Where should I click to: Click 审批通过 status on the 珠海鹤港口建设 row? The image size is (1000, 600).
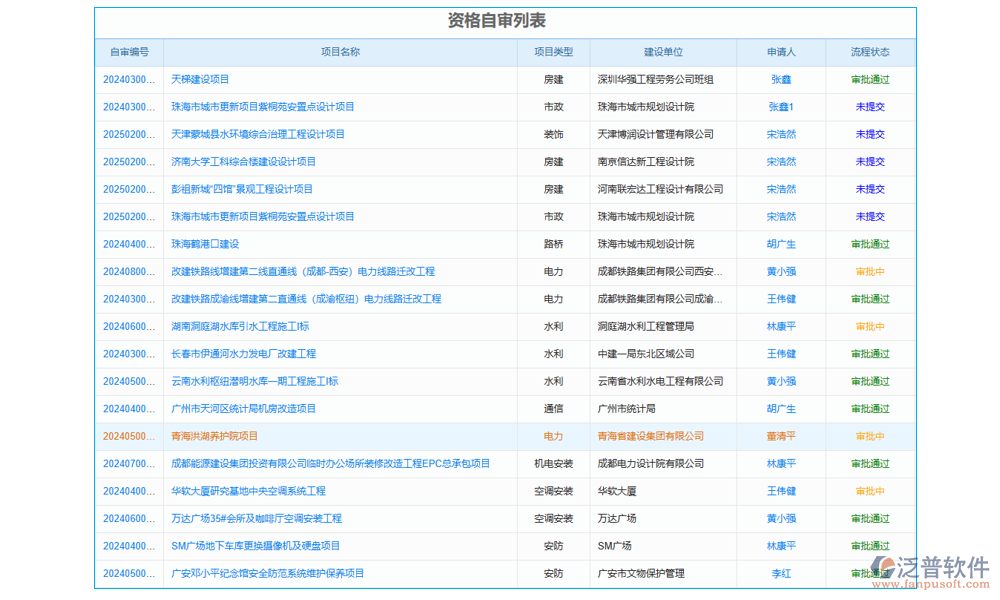tap(869, 243)
